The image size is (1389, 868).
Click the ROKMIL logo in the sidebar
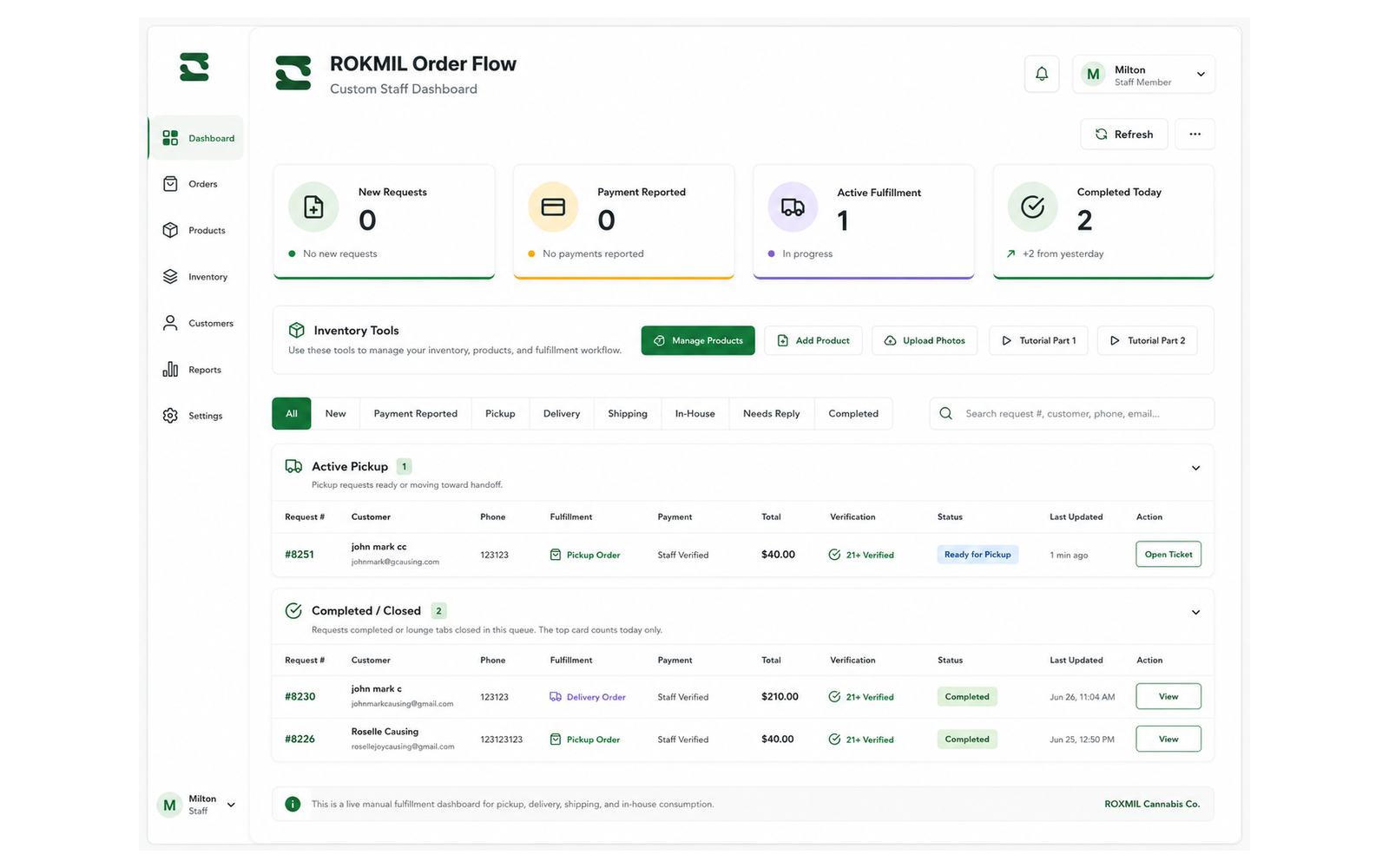pos(194,67)
